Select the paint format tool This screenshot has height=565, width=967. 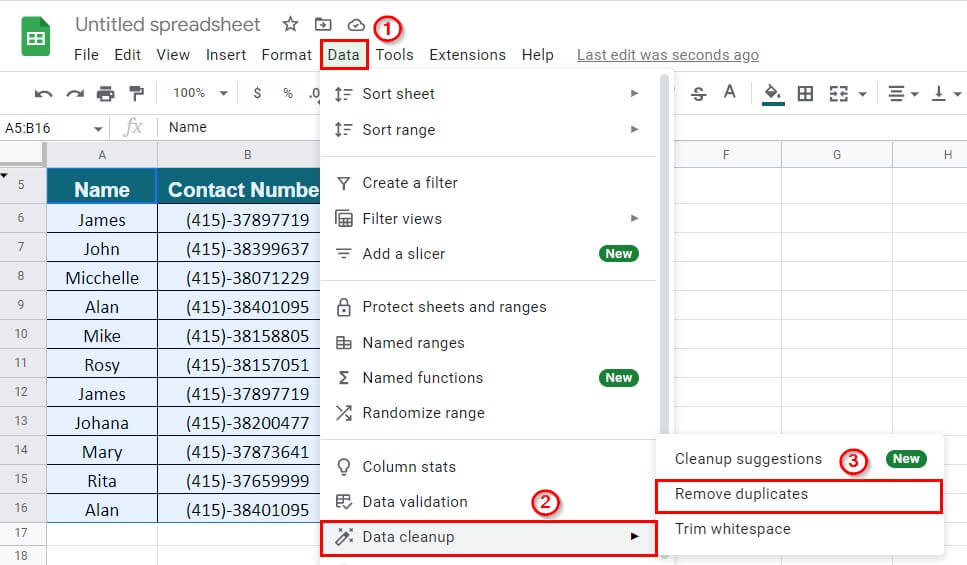coord(136,94)
